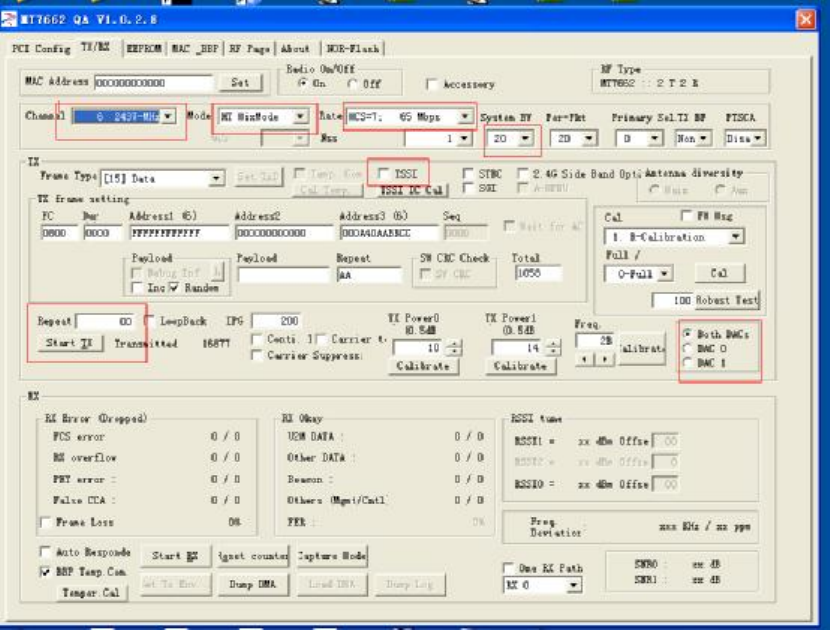Select the DAC 1 radio button
This screenshot has width=830, height=630.
[x=688, y=363]
